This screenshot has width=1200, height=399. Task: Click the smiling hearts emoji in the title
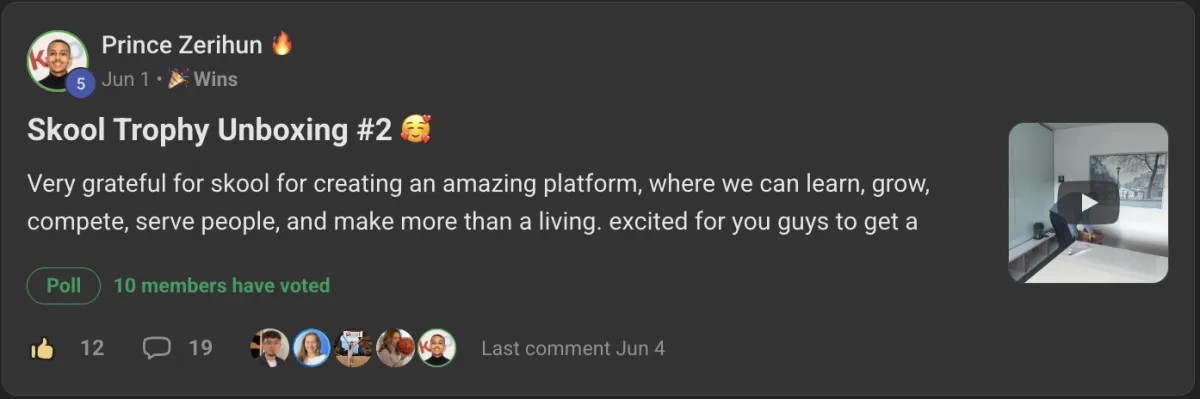(415, 131)
